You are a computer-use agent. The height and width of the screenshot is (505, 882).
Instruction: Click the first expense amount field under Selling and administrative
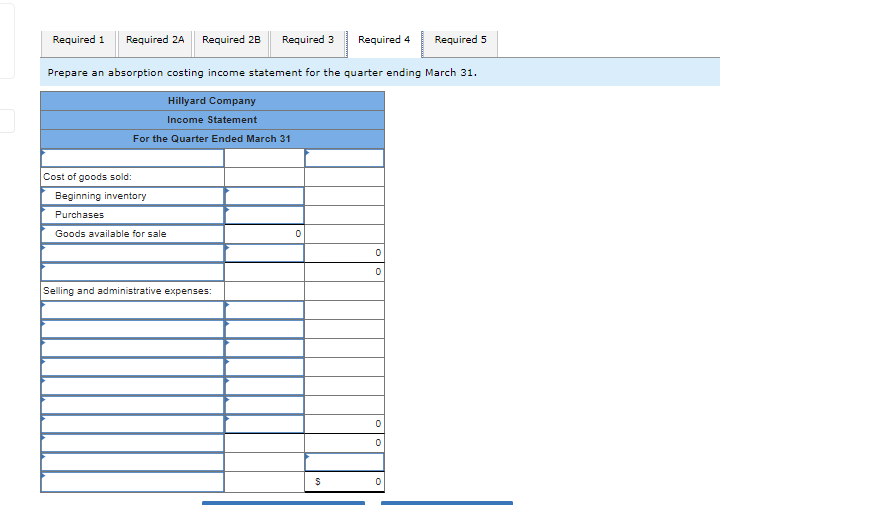point(264,310)
